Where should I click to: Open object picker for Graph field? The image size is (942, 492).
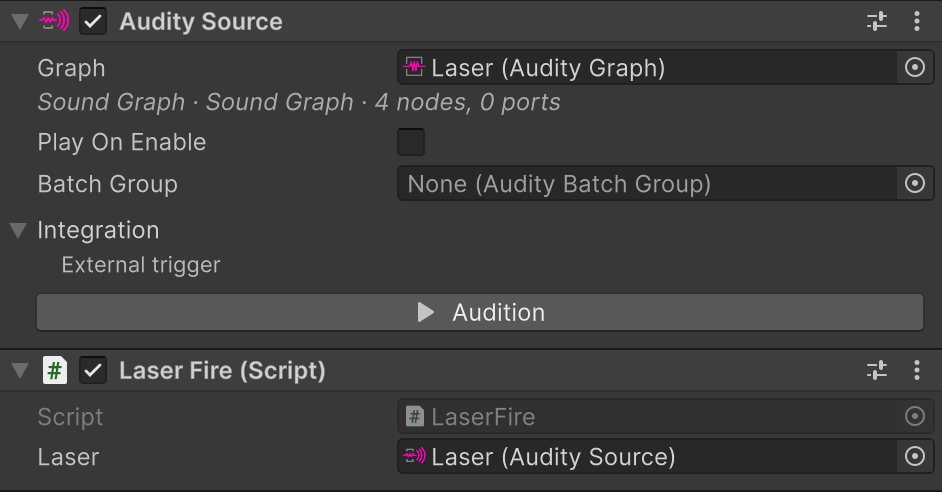pos(915,67)
